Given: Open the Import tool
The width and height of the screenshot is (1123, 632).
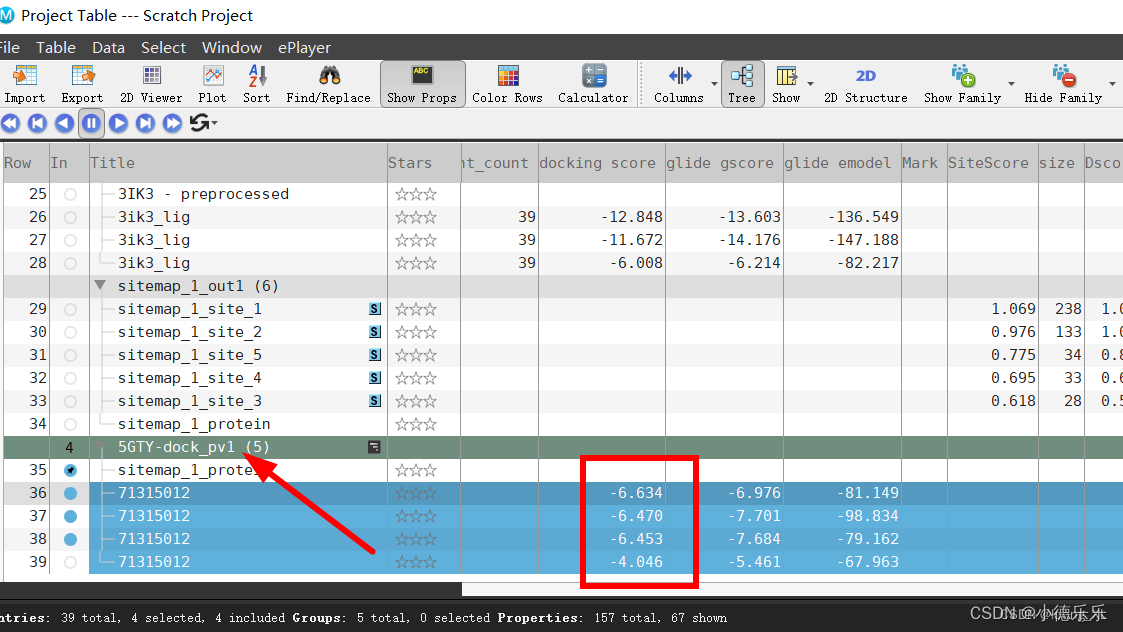Looking at the screenshot, I should tap(24, 84).
